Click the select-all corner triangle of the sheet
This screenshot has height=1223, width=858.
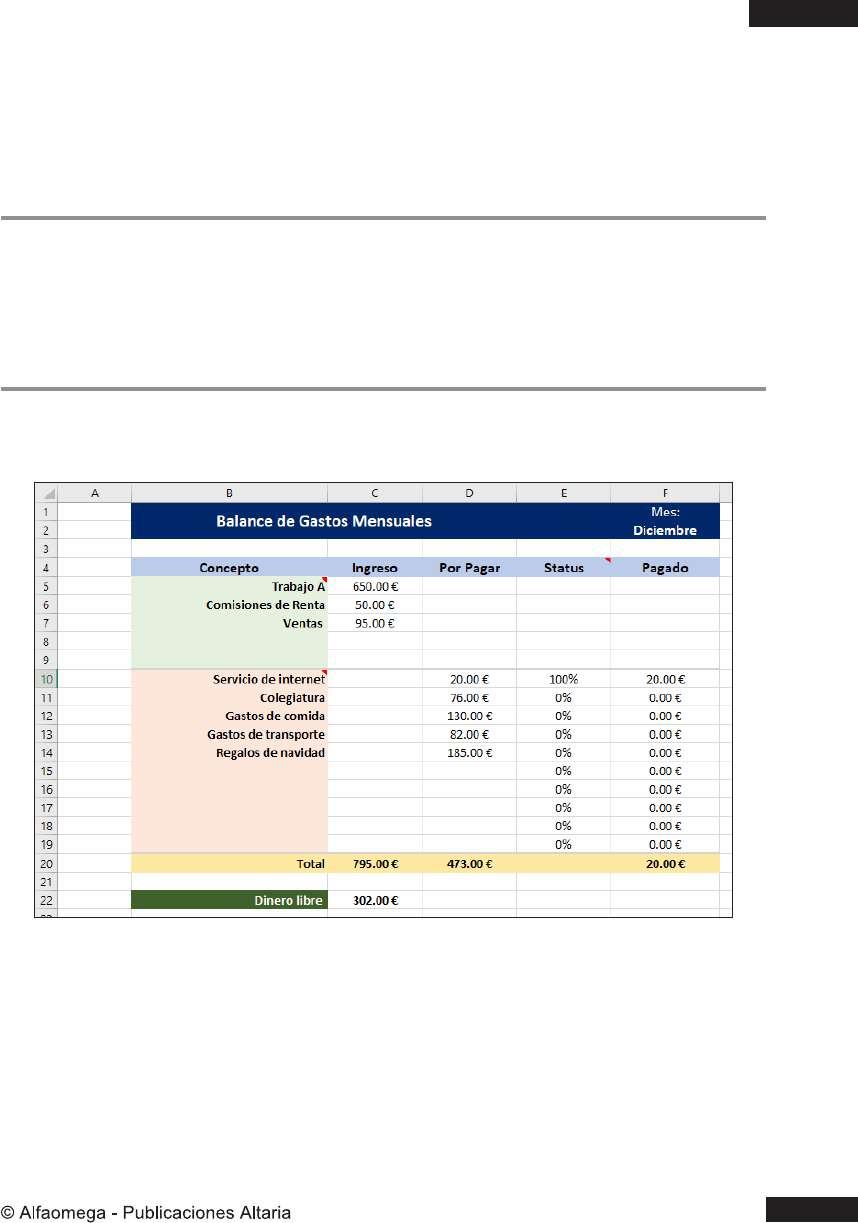click(47, 493)
